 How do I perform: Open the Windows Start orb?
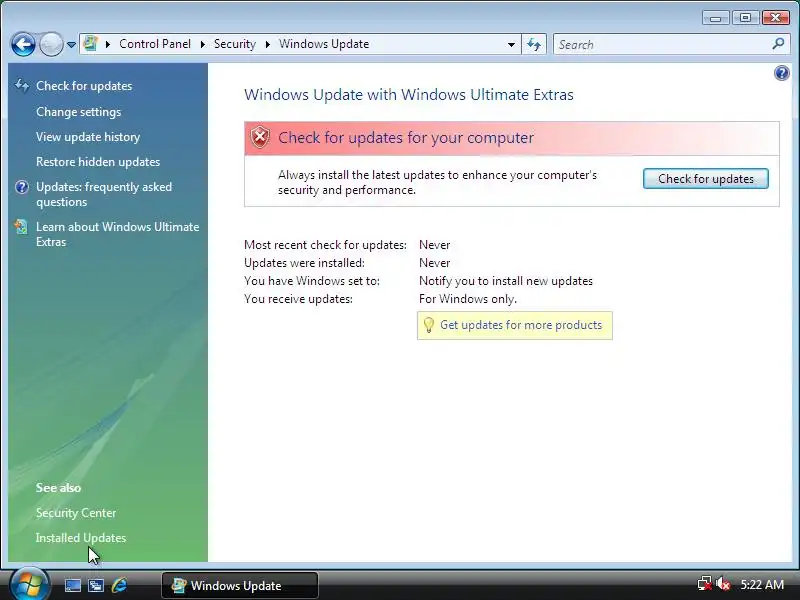[x=30, y=584]
